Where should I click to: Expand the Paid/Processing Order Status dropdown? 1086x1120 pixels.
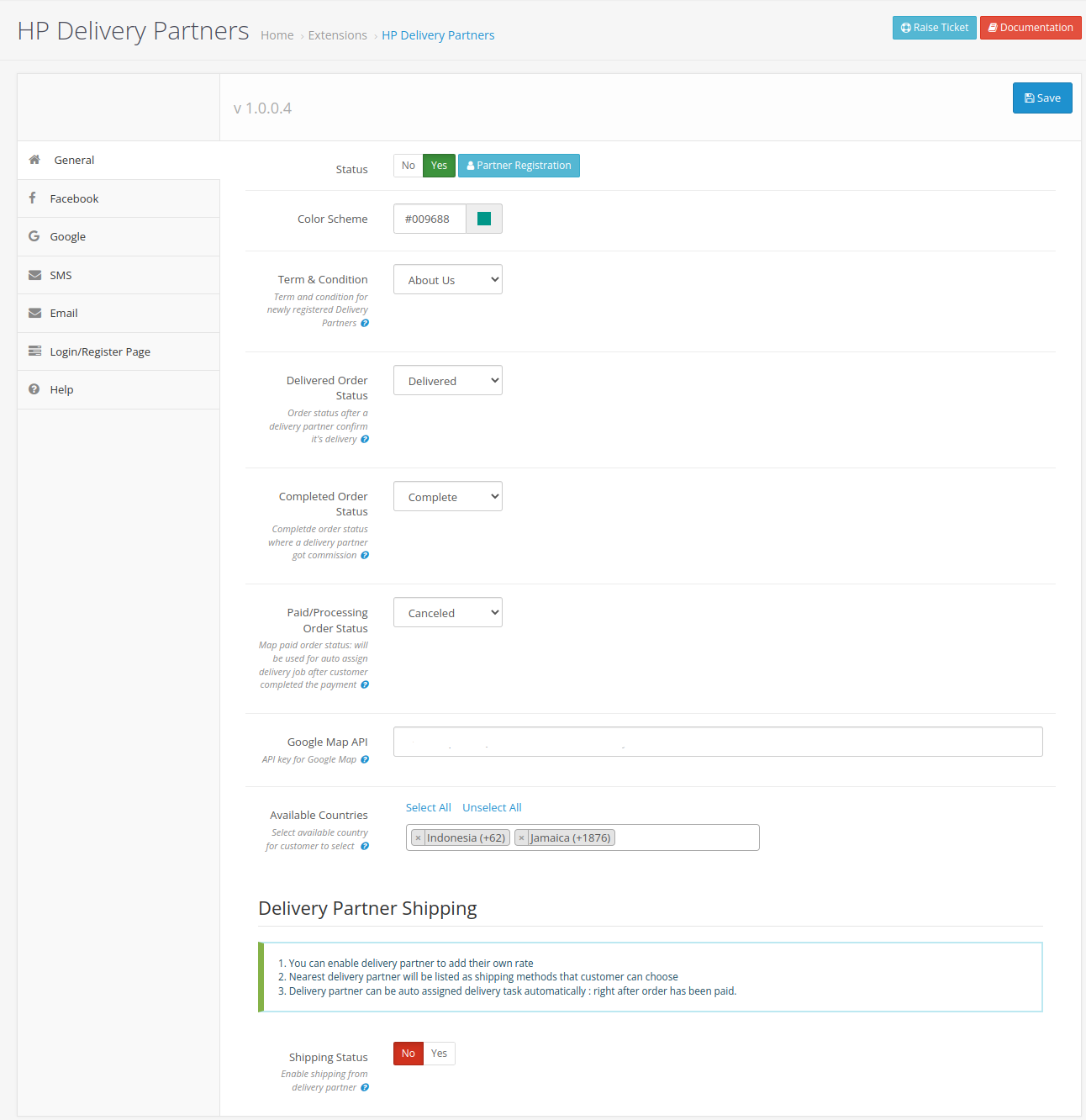[448, 613]
